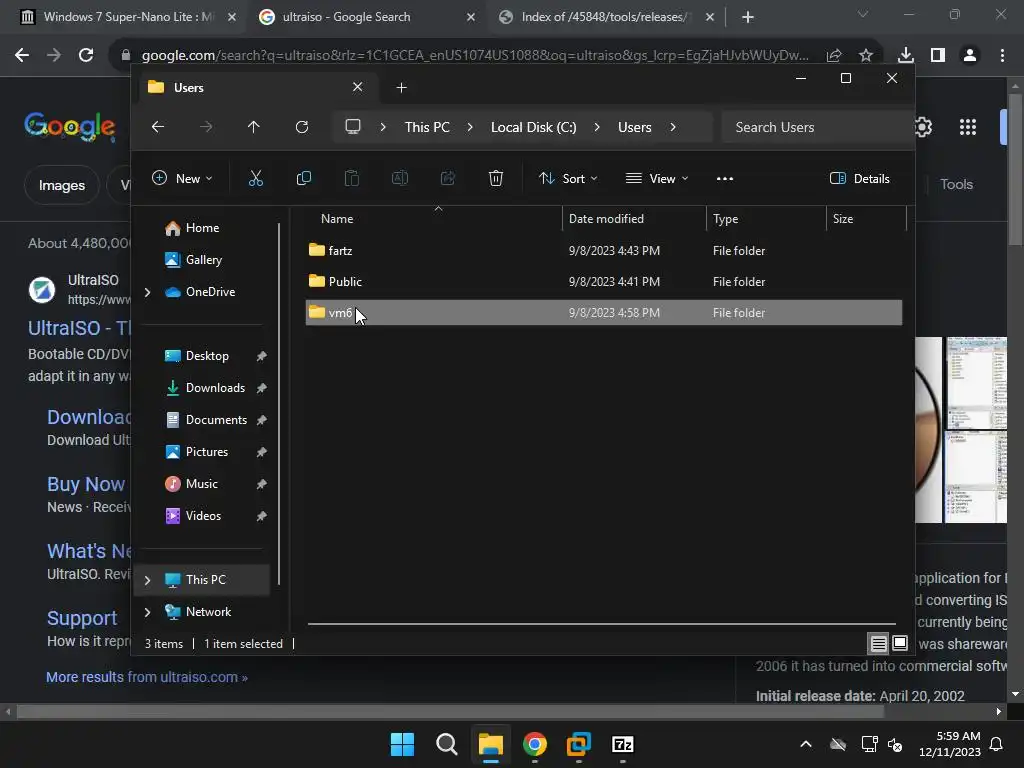Open Buy Now link in Google results
This screenshot has width=1024, height=768.
click(86, 484)
